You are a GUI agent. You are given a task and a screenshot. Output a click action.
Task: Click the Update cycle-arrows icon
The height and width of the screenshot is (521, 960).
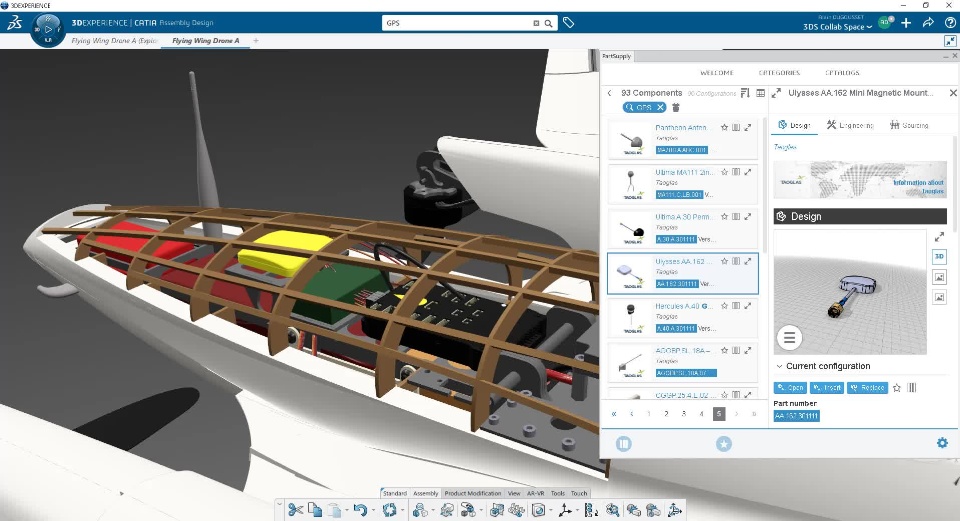(389, 509)
